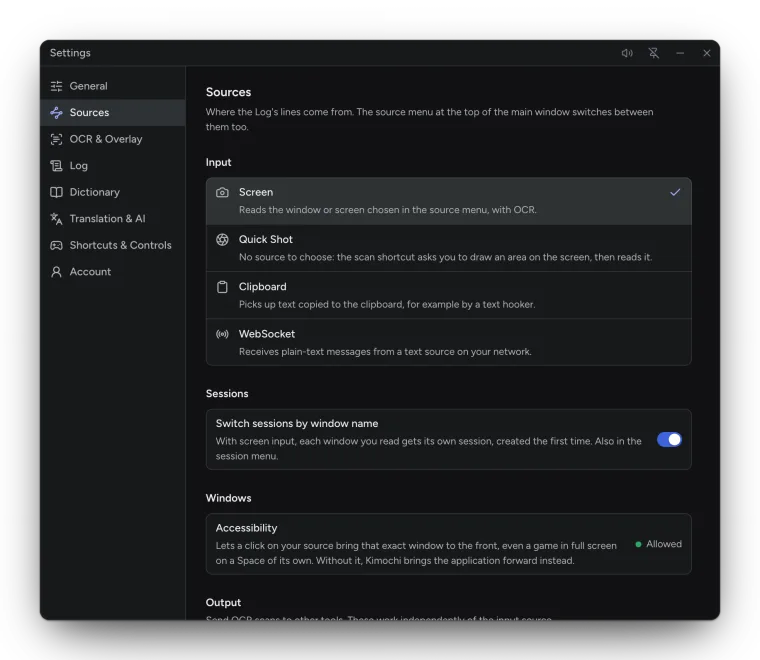Click 'Reads the window or screen chosen' description
Image resolution: width=760 pixels, height=660 pixels.
point(388,210)
